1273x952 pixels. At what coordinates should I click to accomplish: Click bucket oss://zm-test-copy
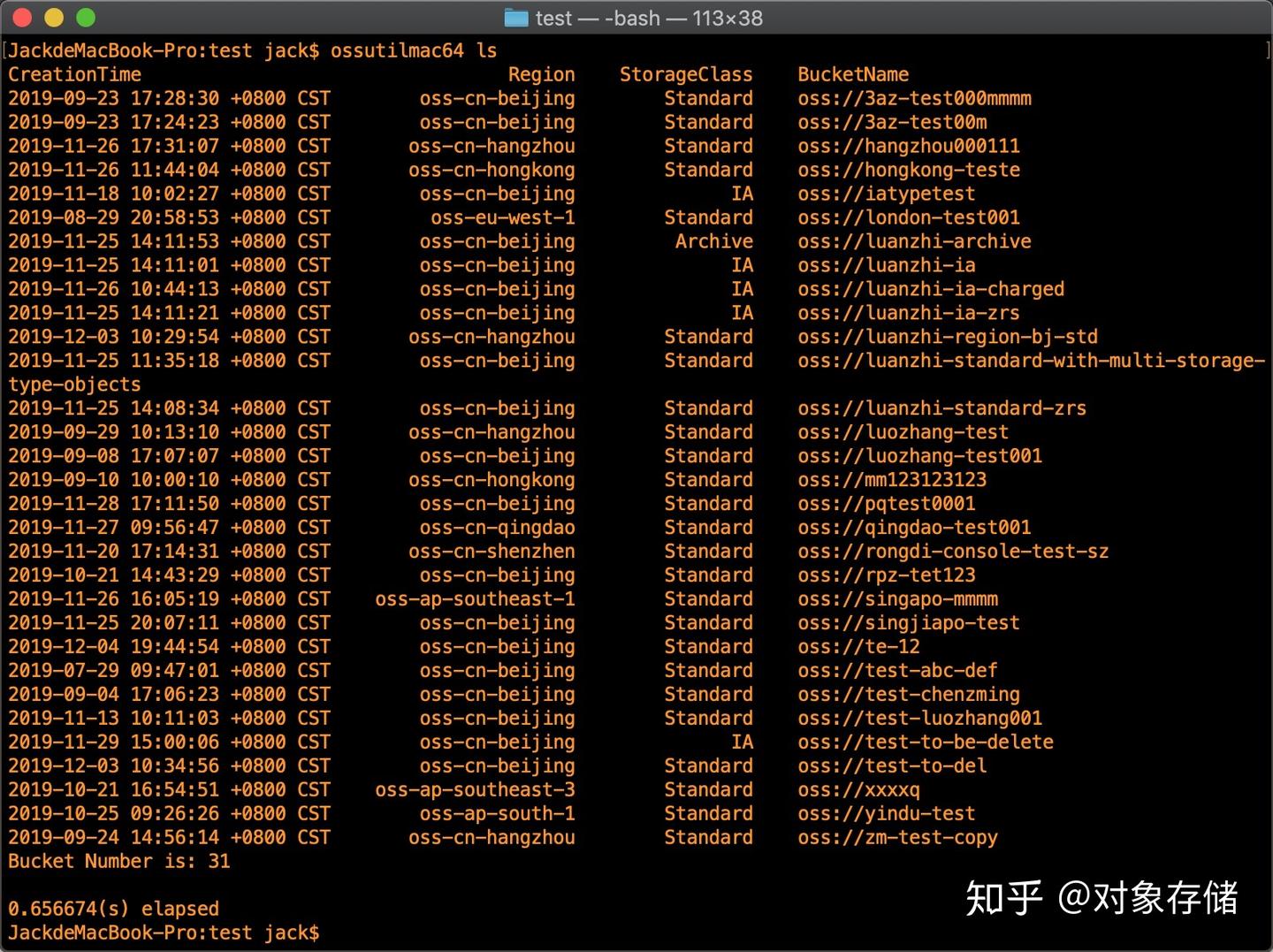click(897, 837)
